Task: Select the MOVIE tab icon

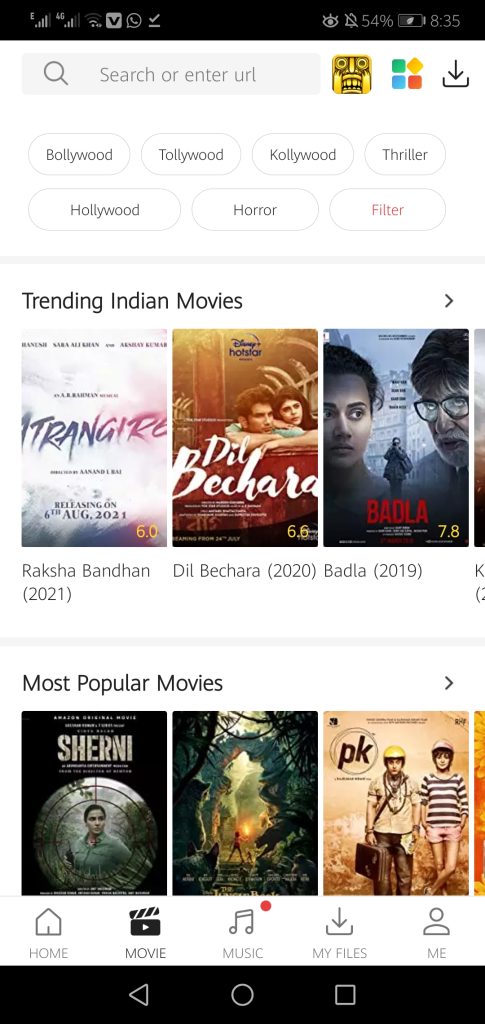Action: click(146, 922)
